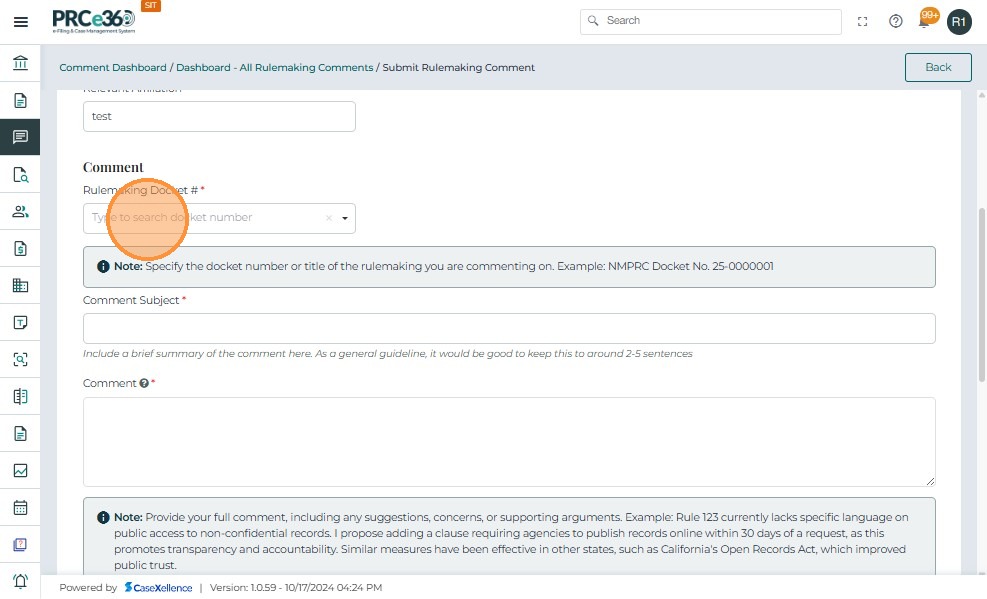
Task: Open the comments sidebar icon
Action: click(x=20, y=137)
